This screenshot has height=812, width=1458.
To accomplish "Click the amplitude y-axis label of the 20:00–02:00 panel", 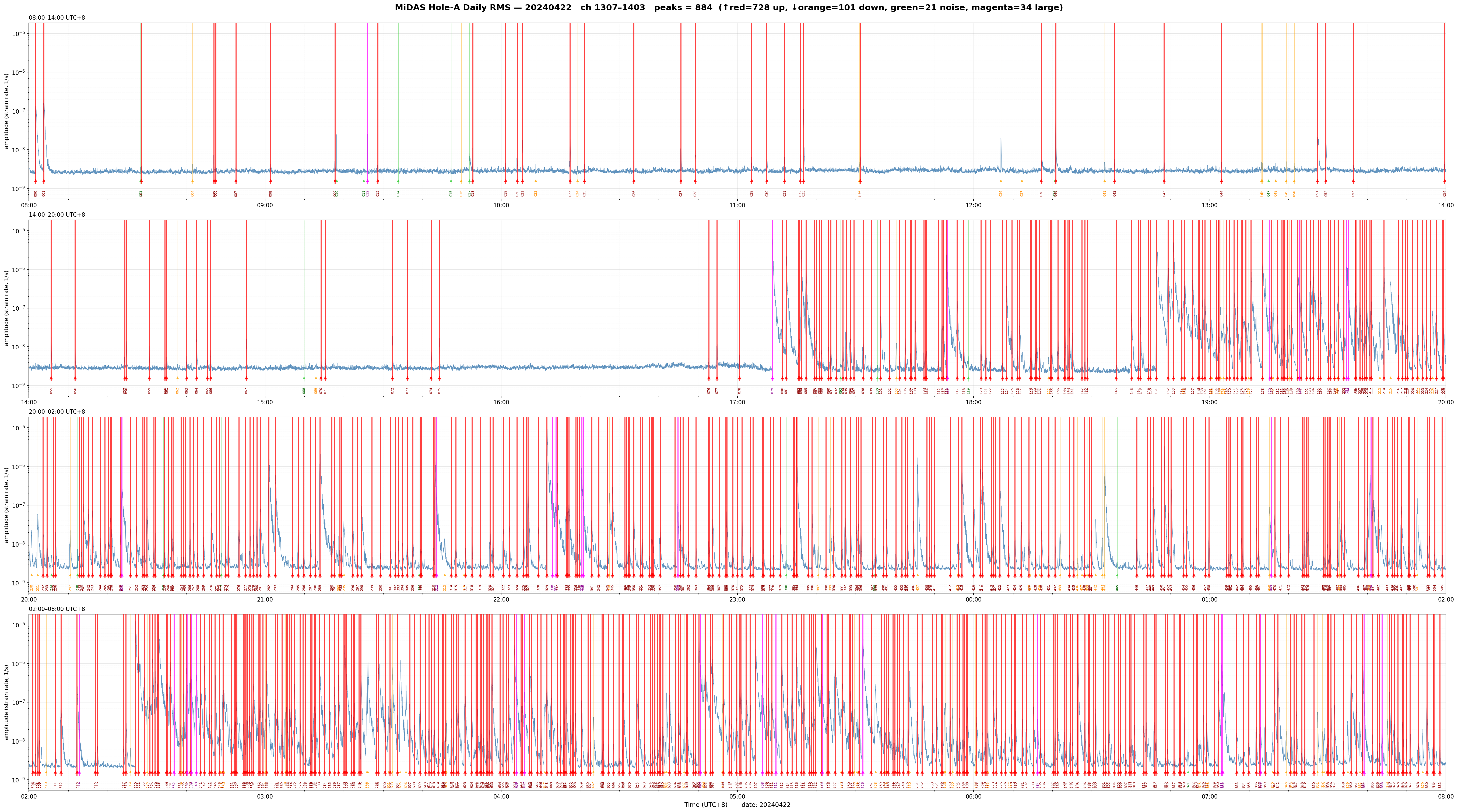I will [7, 505].
